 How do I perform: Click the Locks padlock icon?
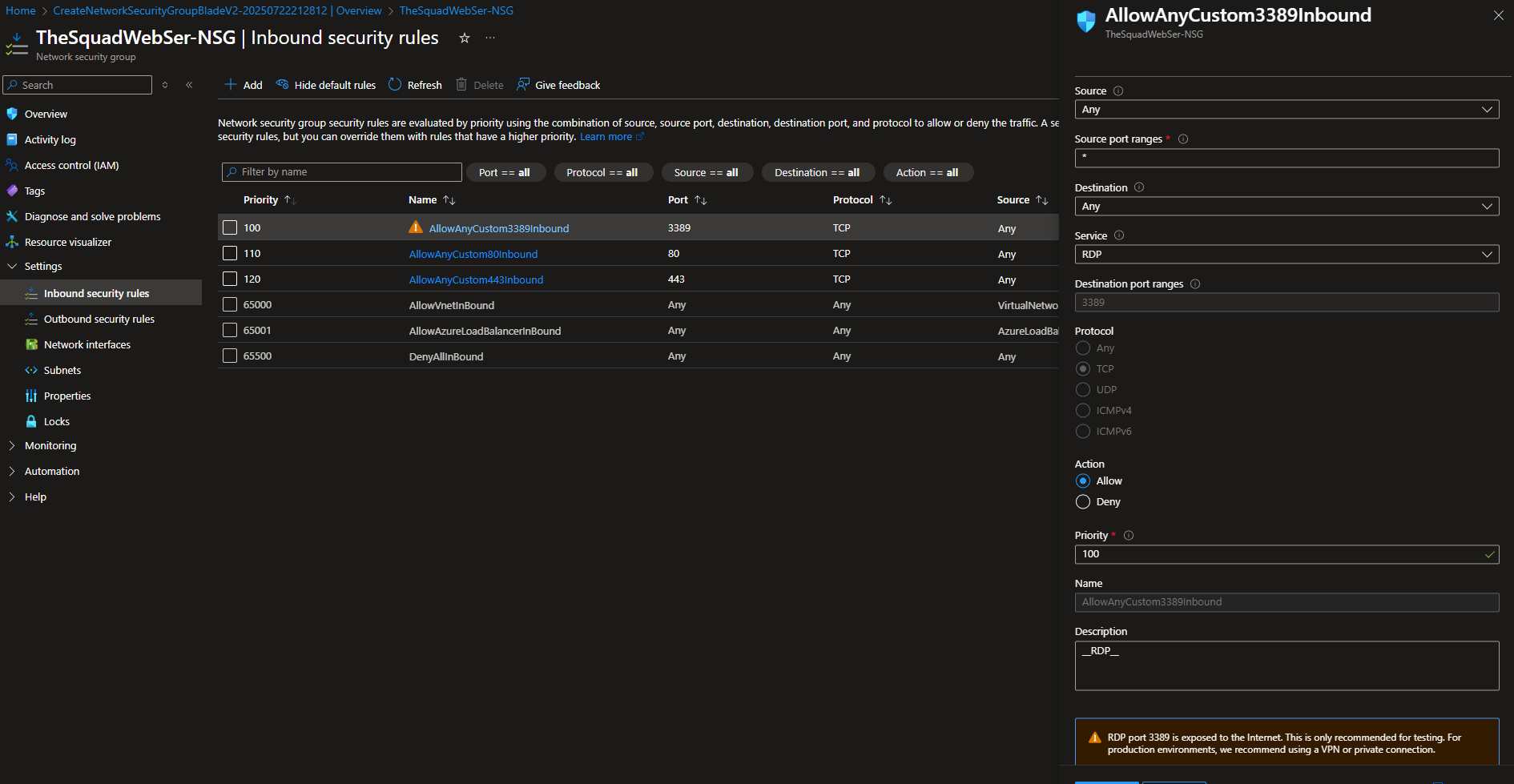31,421
